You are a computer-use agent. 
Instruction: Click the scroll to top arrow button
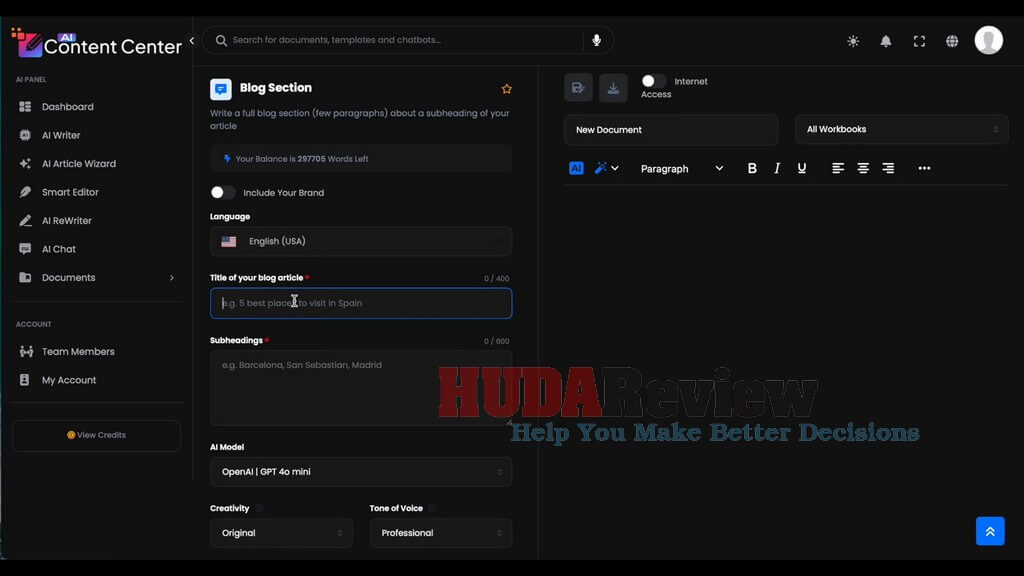(x=990, y=531)
